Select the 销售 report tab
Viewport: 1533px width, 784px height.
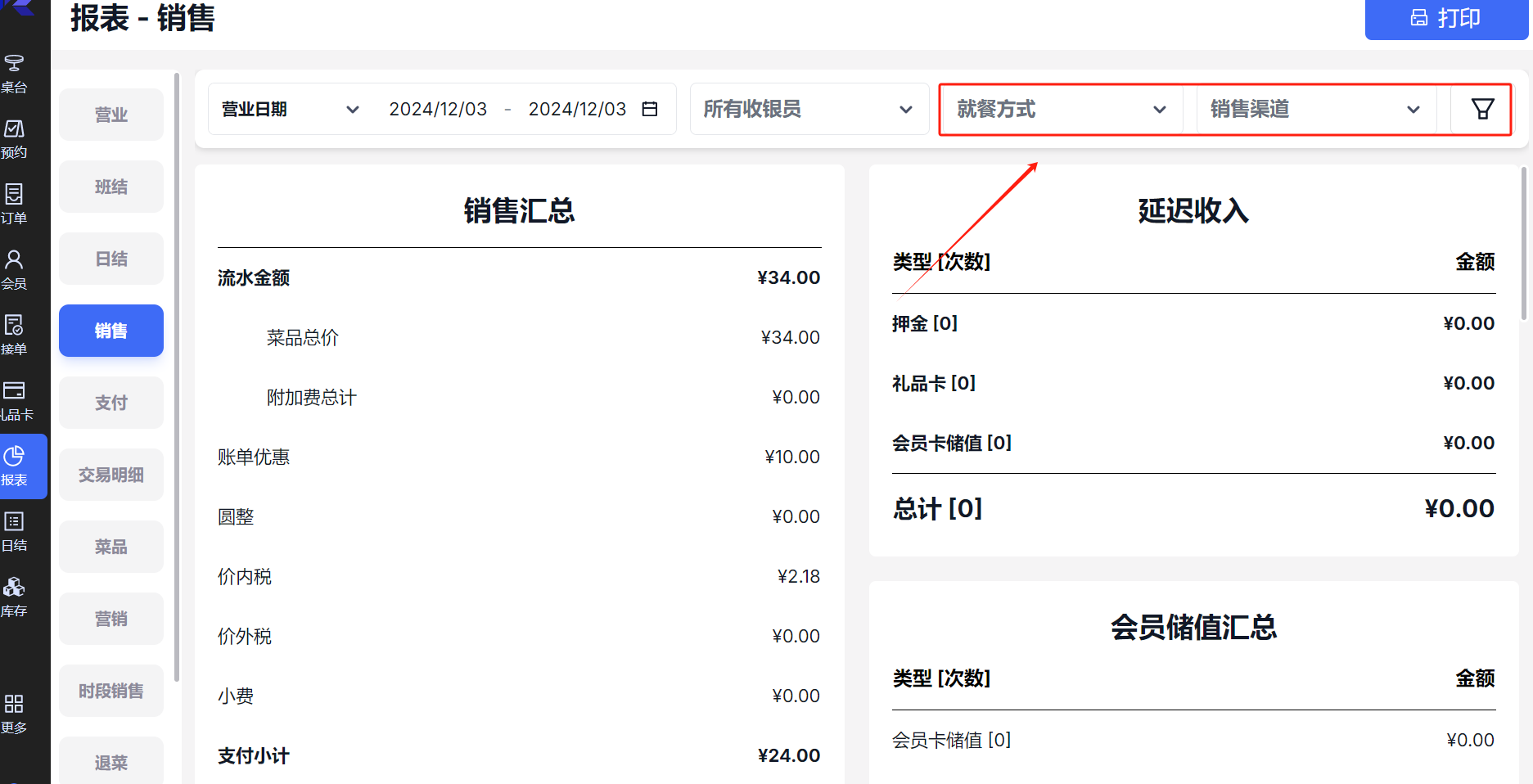[111, 331]
